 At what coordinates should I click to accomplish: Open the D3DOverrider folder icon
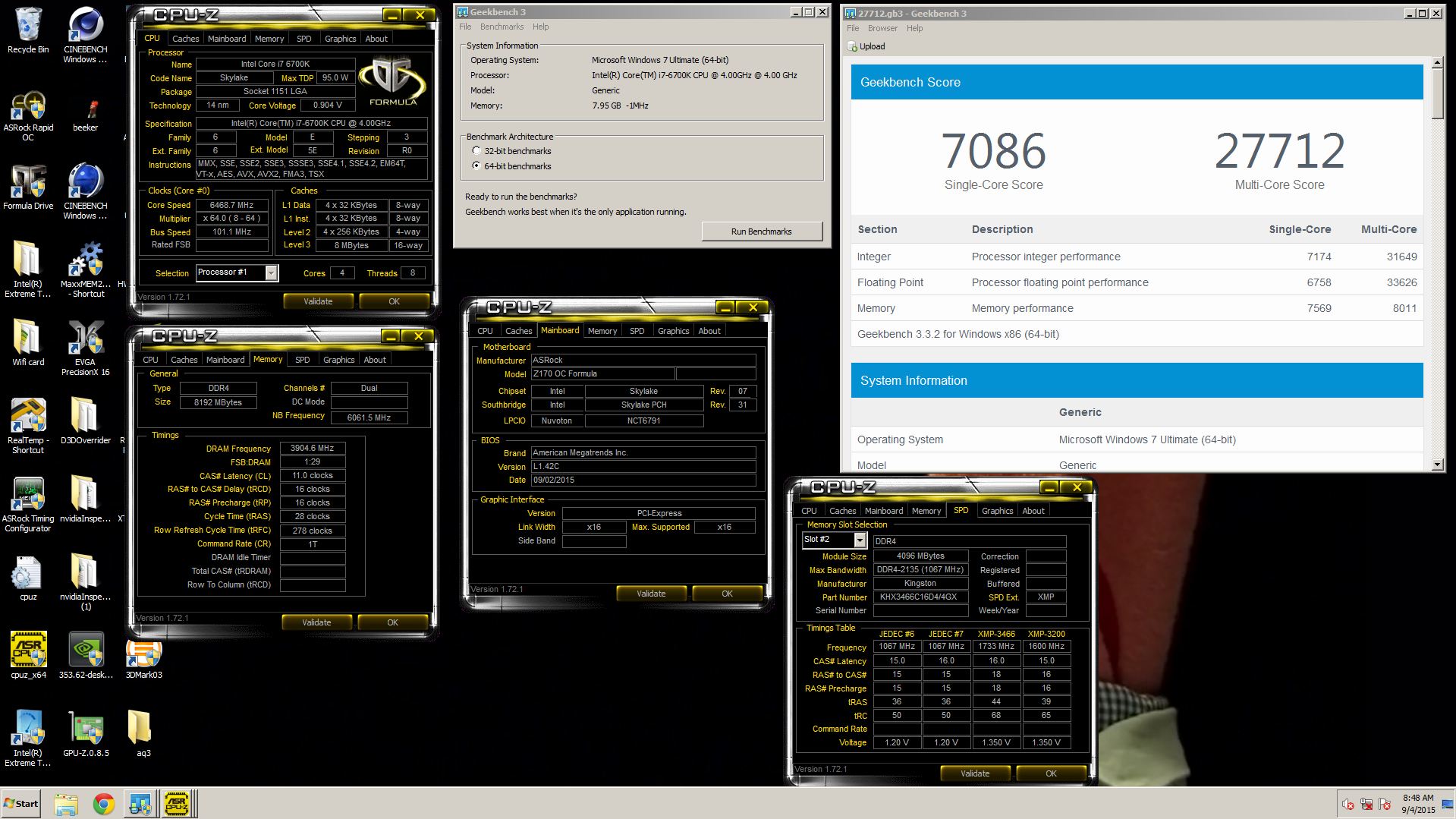point(85,421)
